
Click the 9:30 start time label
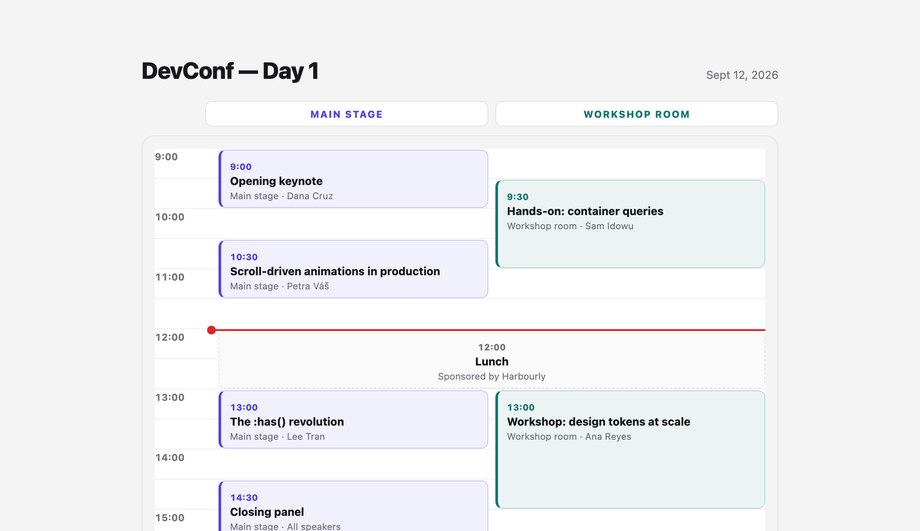(518, 197)
